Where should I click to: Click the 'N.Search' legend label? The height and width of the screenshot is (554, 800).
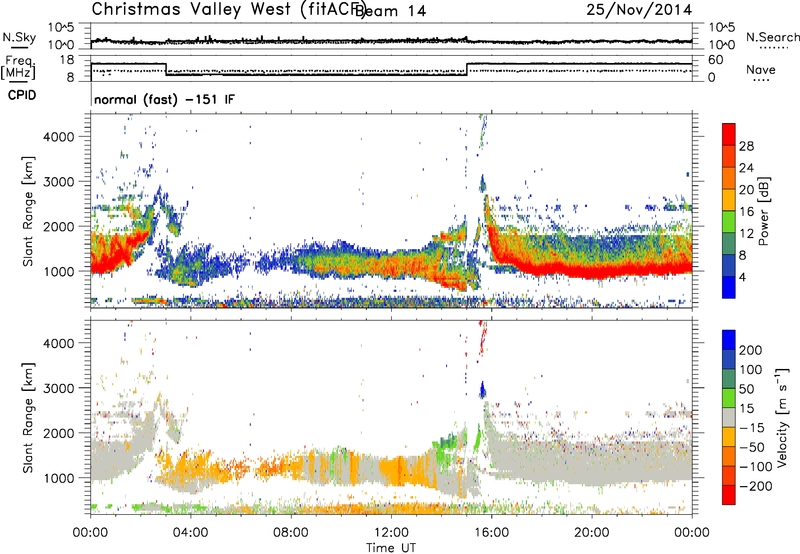point(772,37)
